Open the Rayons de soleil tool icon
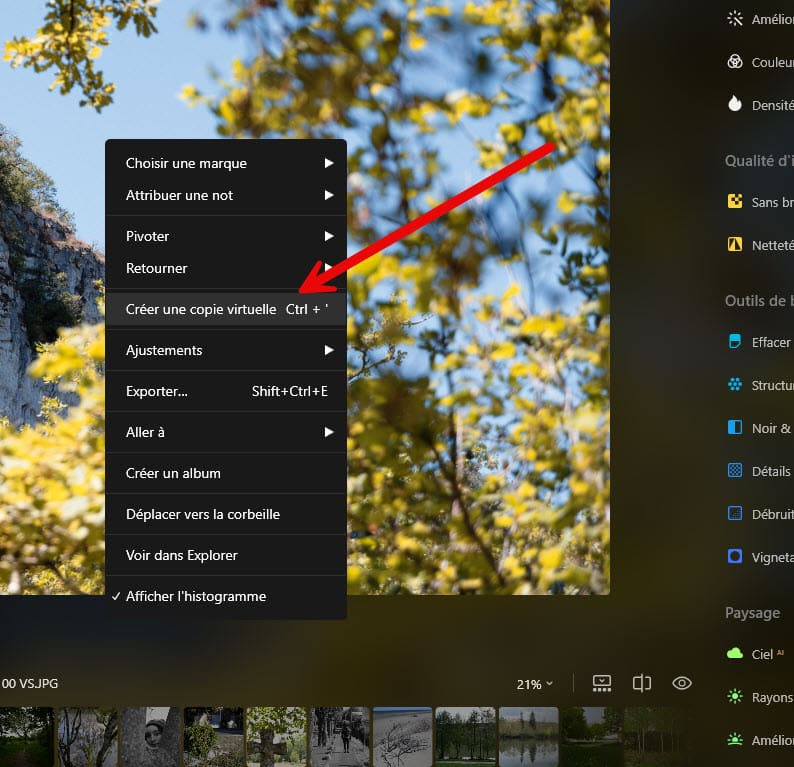Viewport: 794px width, 767px height. 735,697
